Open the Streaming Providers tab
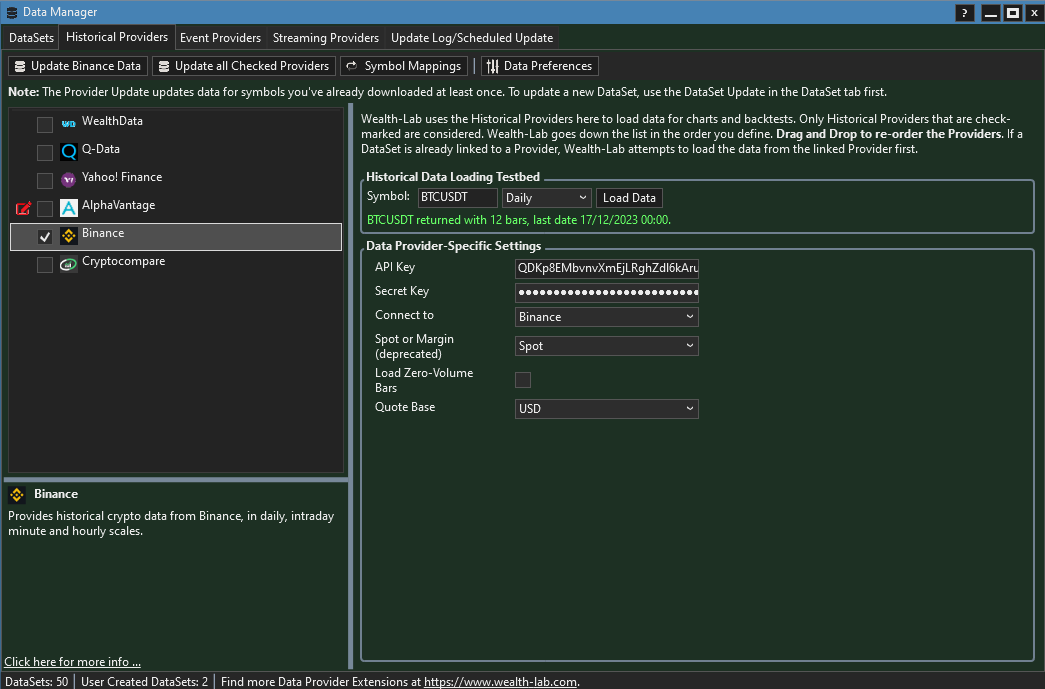Image resolution: width=1045 pixels, height=689 pixels. (x=326, y=38)
